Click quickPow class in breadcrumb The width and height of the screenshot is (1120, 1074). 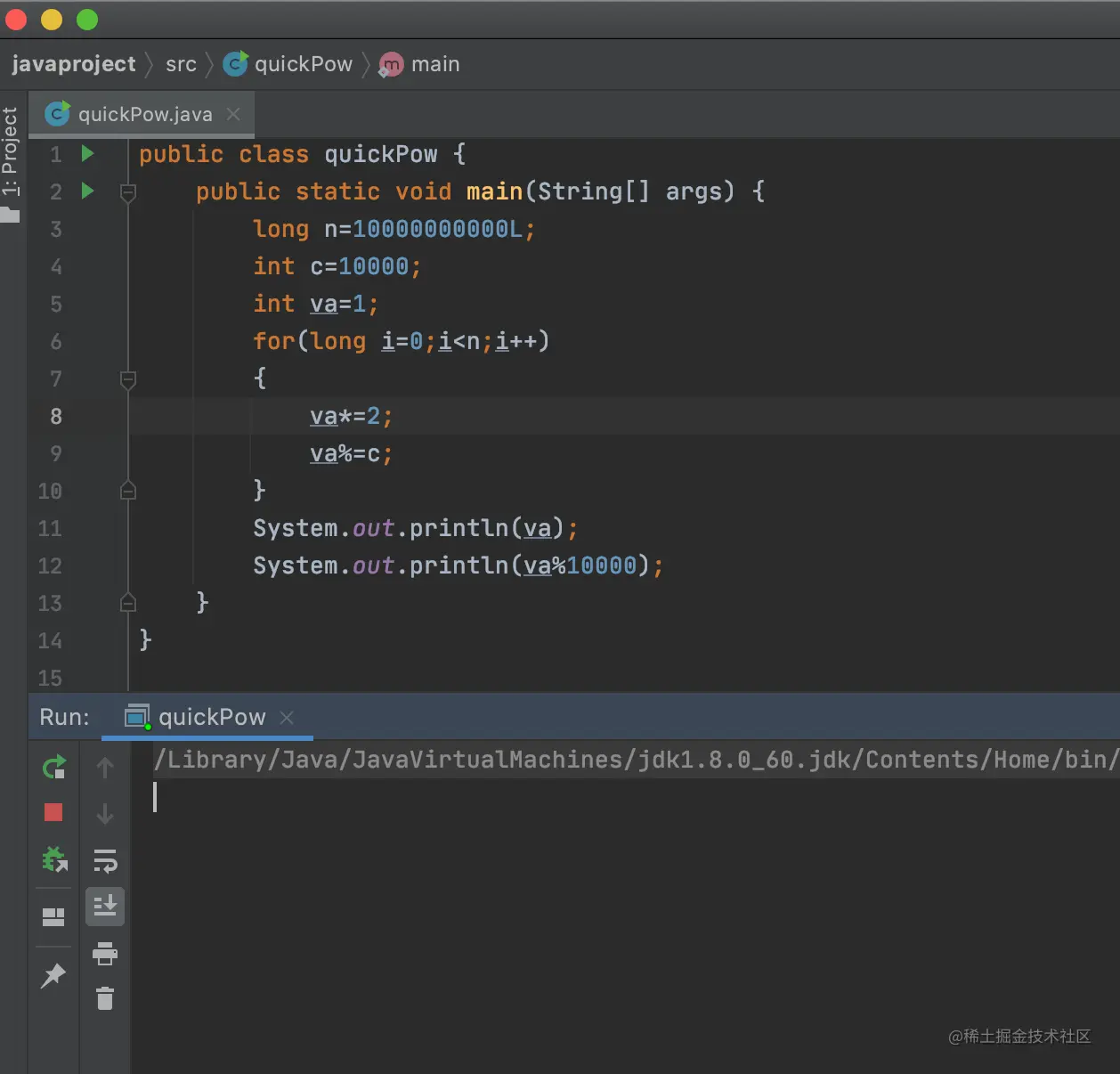tap(288, 64)
